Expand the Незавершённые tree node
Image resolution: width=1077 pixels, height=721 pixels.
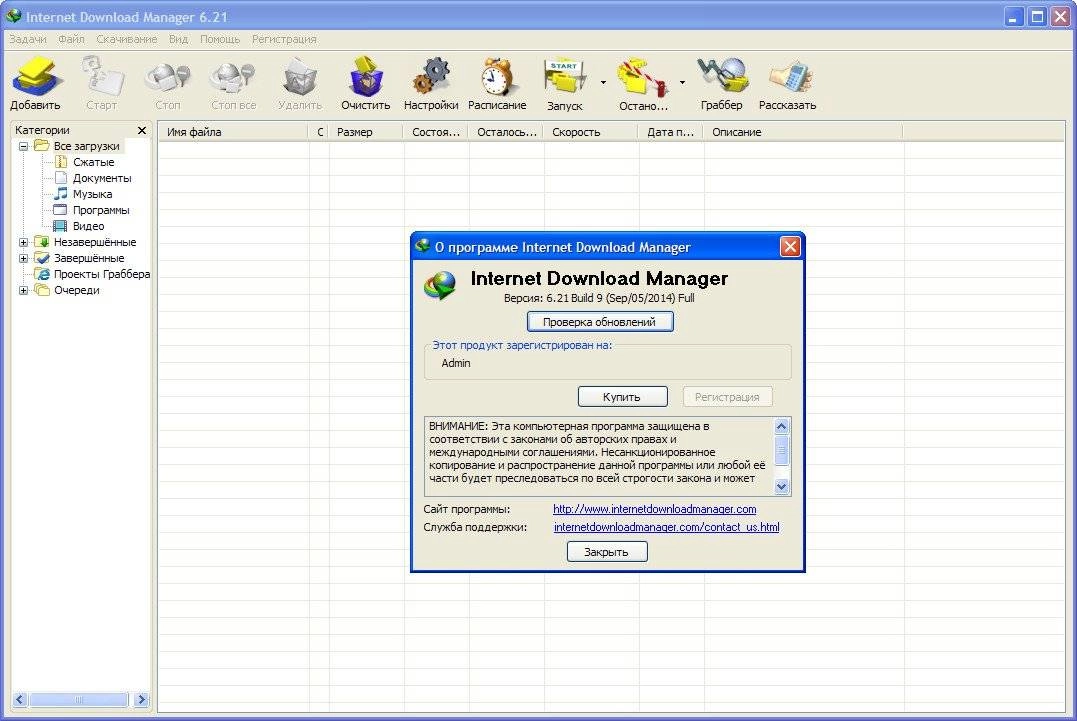point(23,242)
